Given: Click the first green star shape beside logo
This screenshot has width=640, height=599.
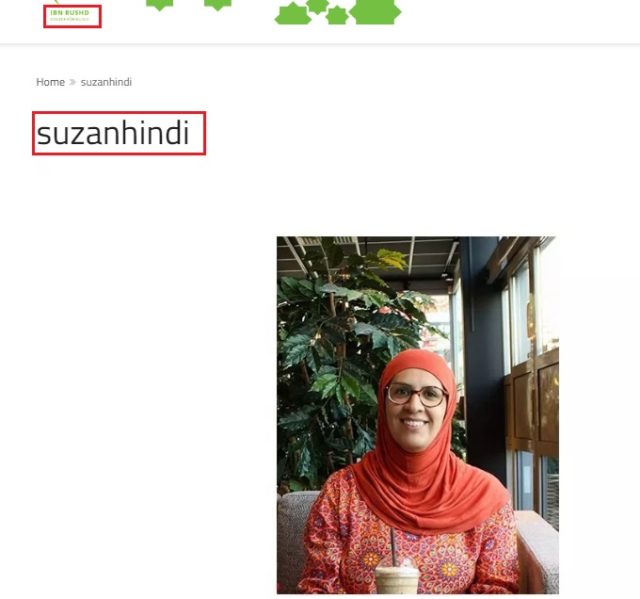Looking at the screenshot, I should (160, 5).
